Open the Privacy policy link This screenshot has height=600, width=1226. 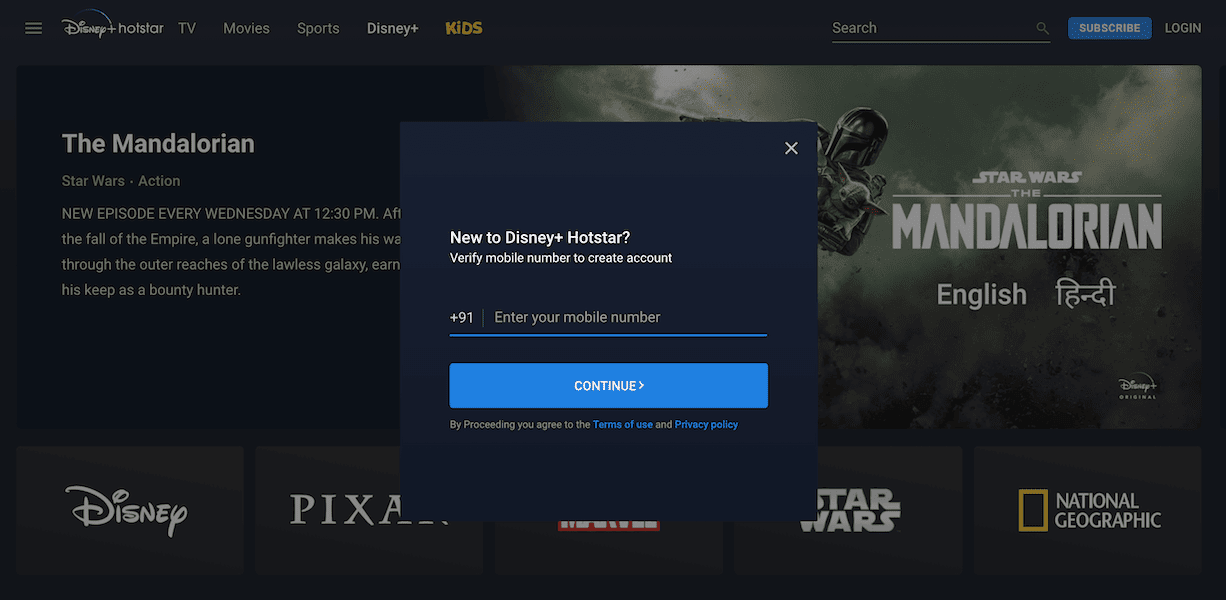pyautogui.click(x=706, y=425)
